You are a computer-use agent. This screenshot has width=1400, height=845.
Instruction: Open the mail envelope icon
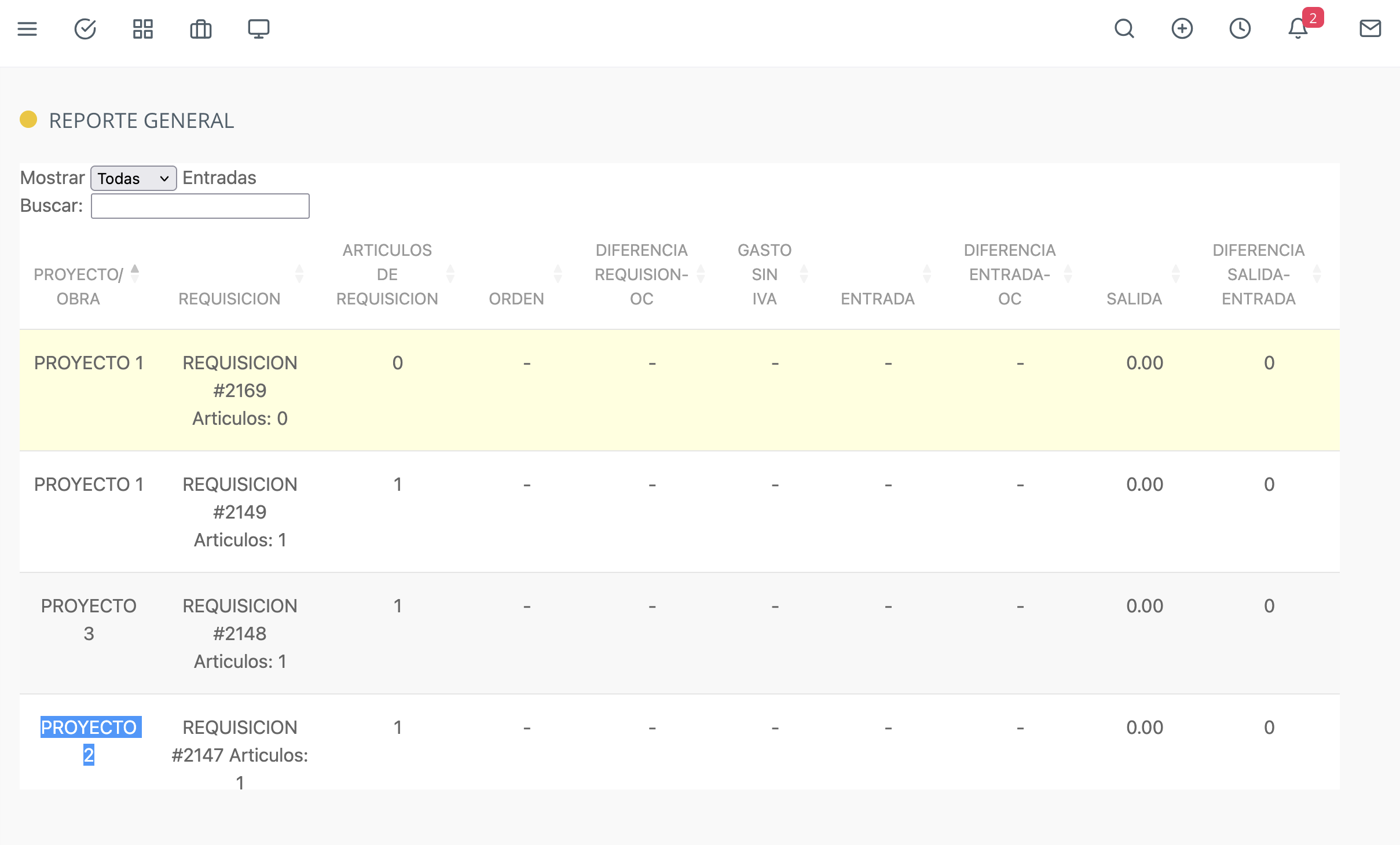point(1370,29)
